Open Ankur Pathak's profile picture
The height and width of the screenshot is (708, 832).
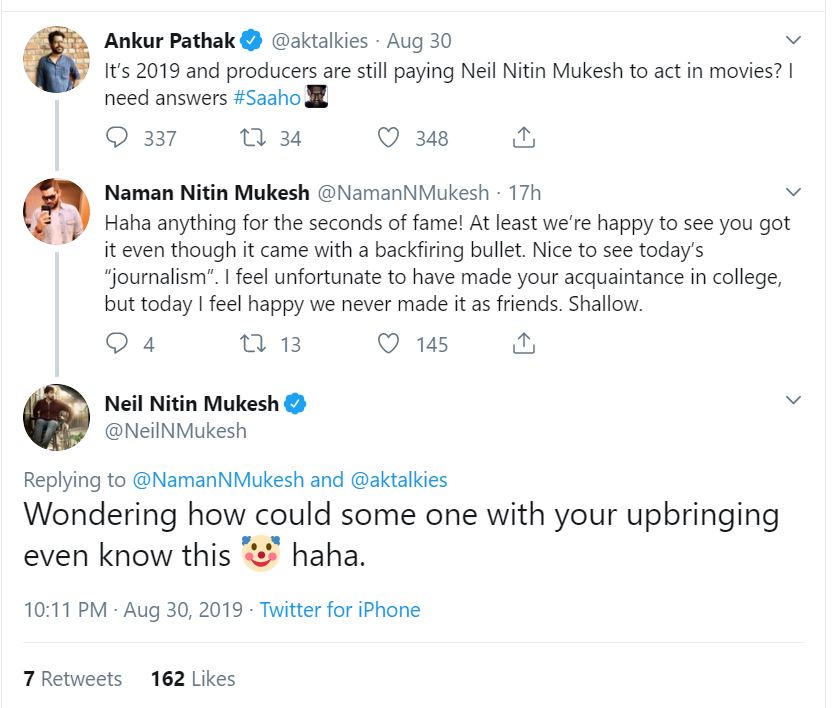[x=57, y=59]
